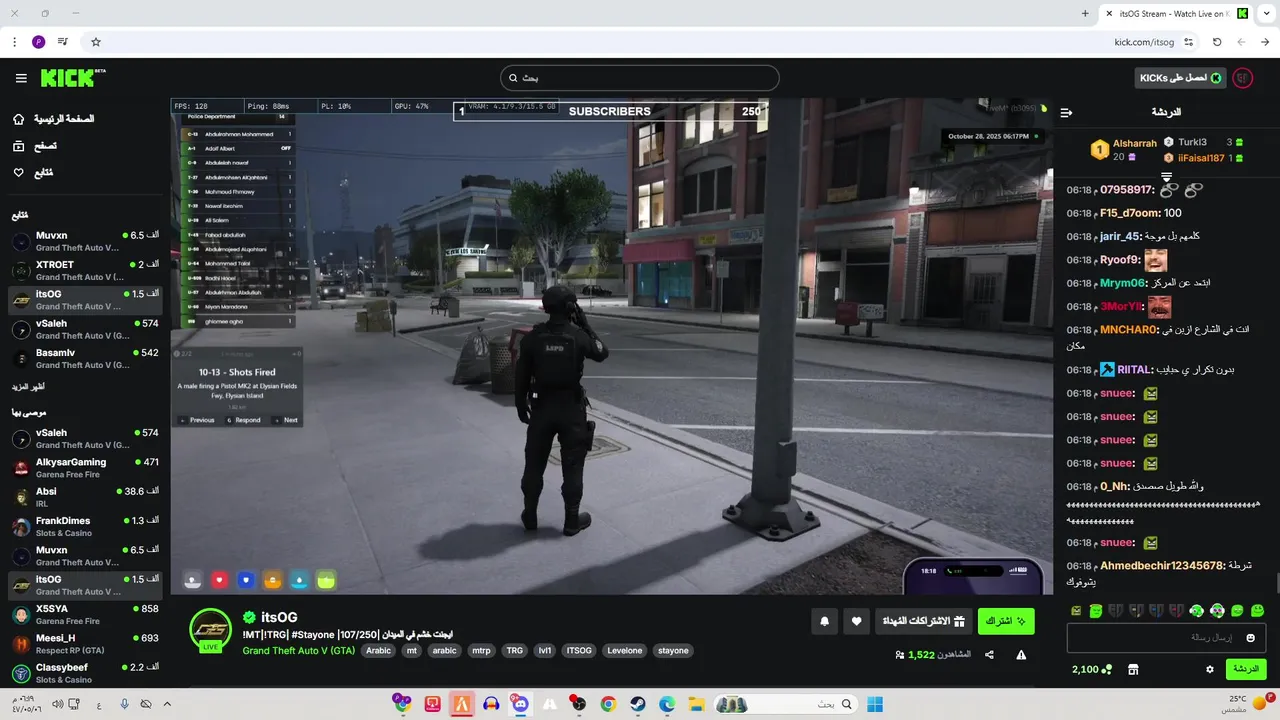Go to Kick home via the logo
1280x720 pixels.
72,78
